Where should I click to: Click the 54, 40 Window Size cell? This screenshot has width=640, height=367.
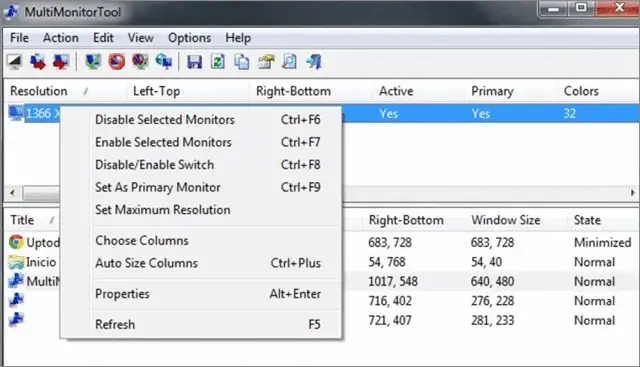(486, 262)
